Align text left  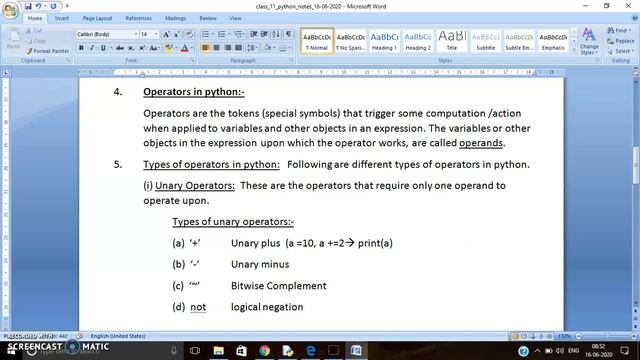(205, 48)
